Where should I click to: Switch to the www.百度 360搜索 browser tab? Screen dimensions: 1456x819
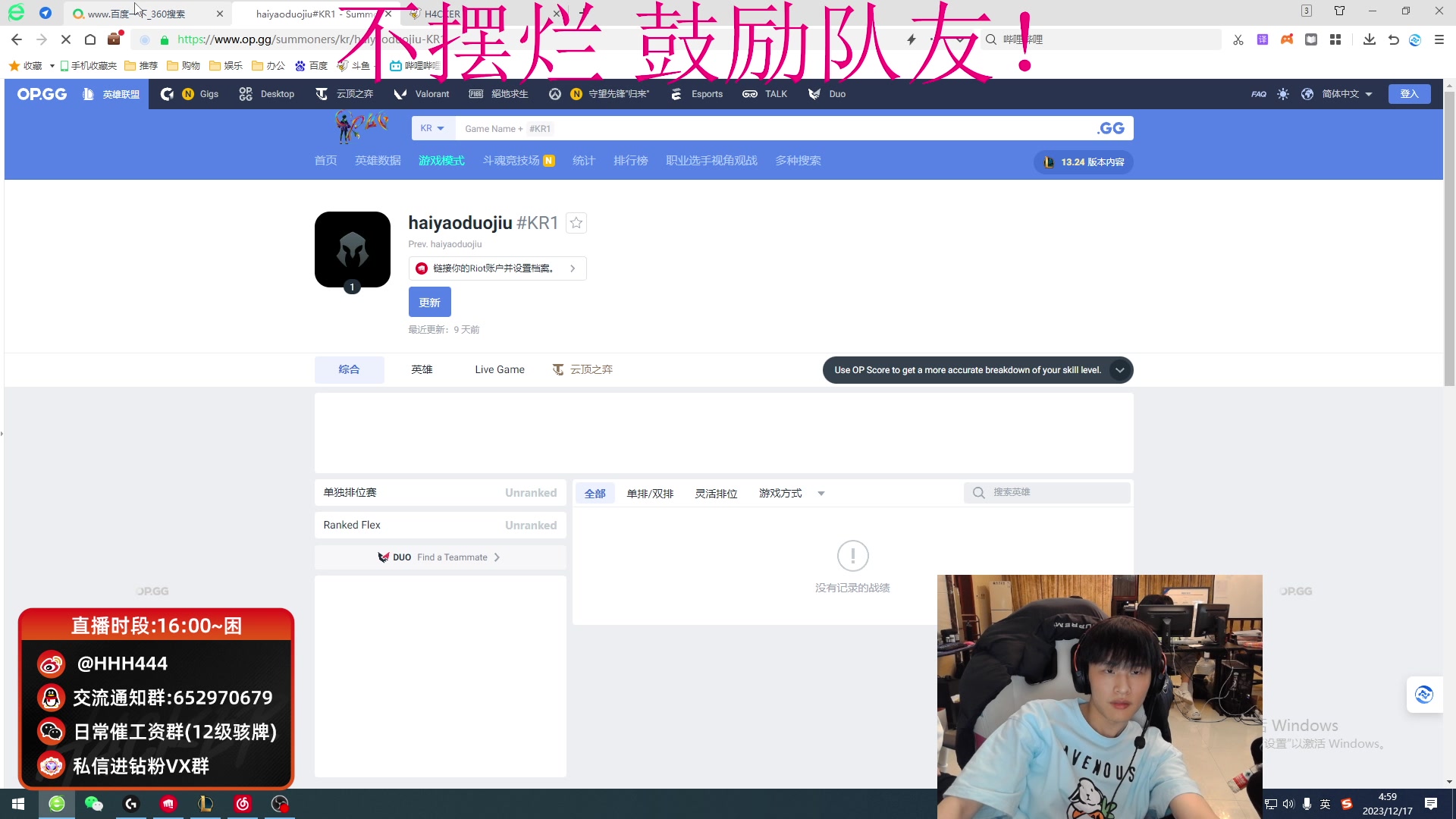pos(147,14)
